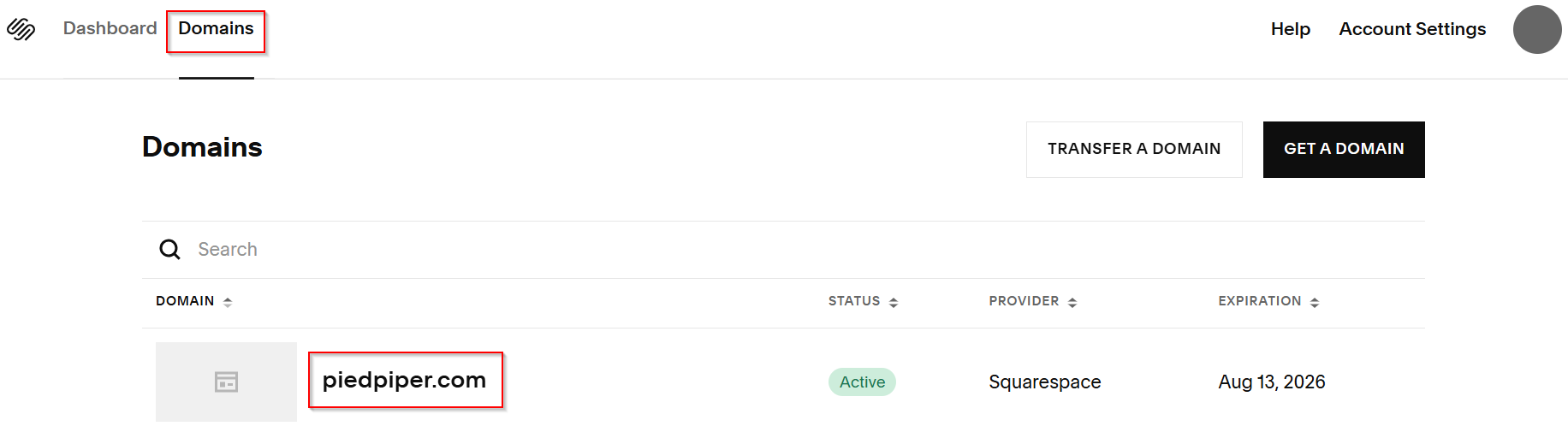Click the search magnifier icon
1568x432 pixels.
tap(170, 249)
